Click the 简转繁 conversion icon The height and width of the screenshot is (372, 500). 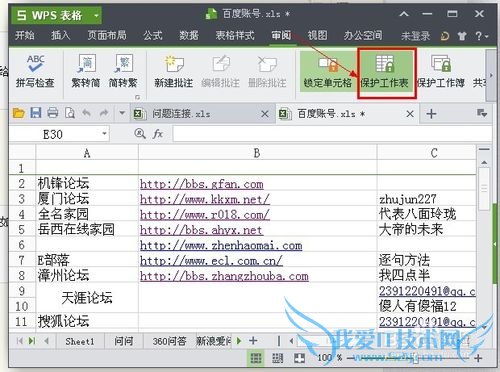click(x=123, y=64)
